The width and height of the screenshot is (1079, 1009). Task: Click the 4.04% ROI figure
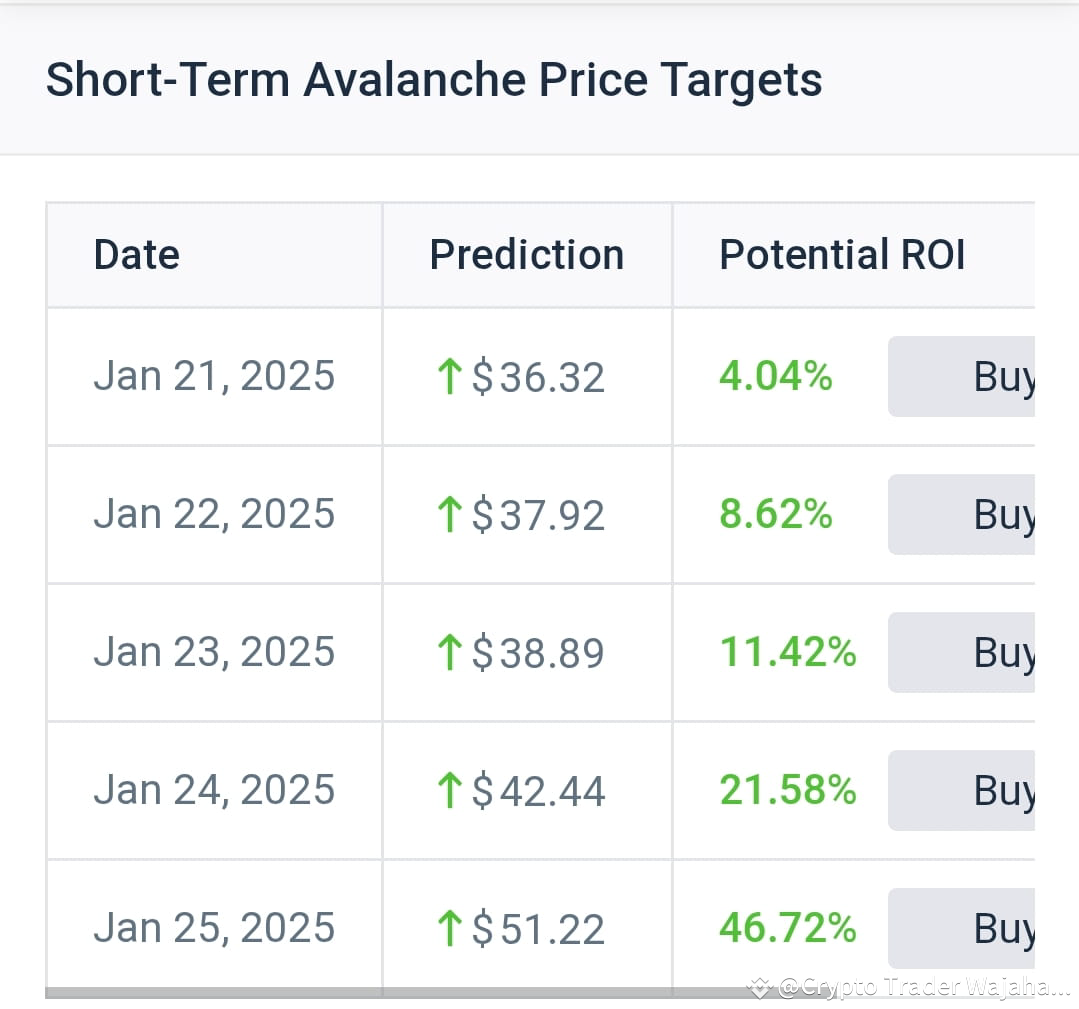pyautogui.click(x=775, y=377)
